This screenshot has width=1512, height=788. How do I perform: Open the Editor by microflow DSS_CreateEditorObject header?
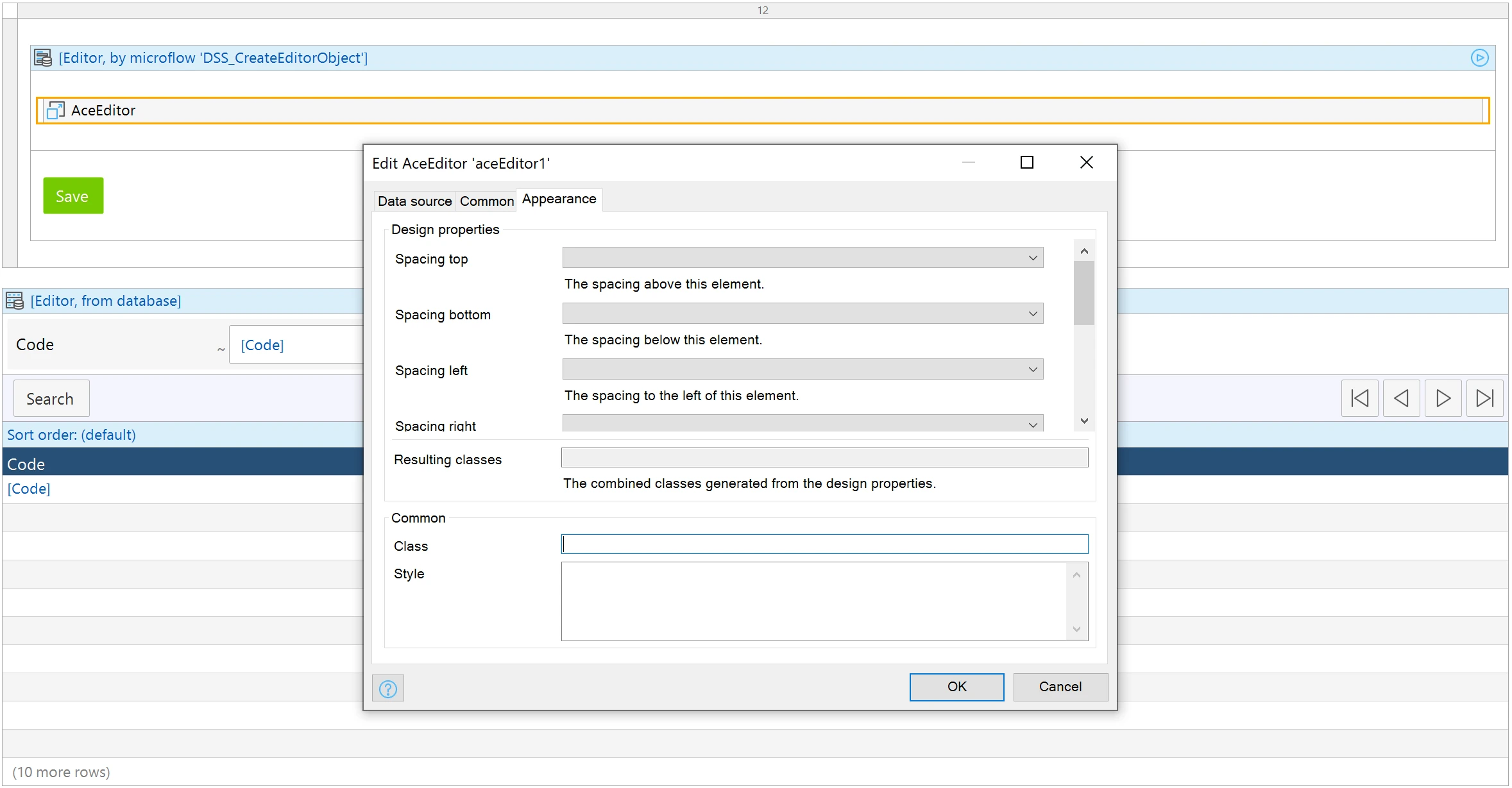point(763,58)
